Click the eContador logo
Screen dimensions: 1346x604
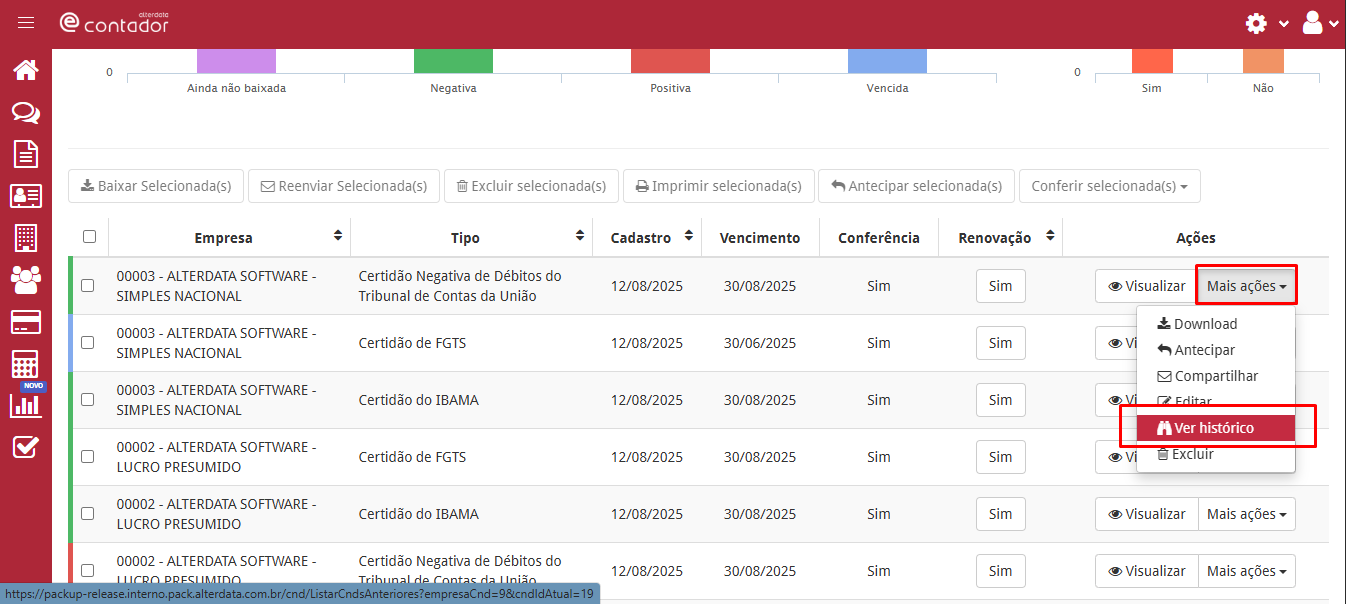(114, 23)
